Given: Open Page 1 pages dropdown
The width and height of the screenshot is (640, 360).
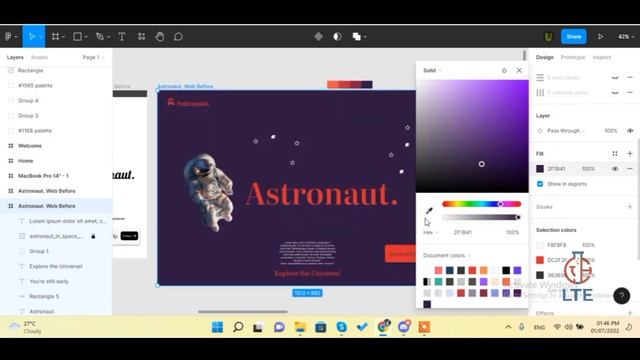Looking at the screenshot, I should (x=93, y=57).
